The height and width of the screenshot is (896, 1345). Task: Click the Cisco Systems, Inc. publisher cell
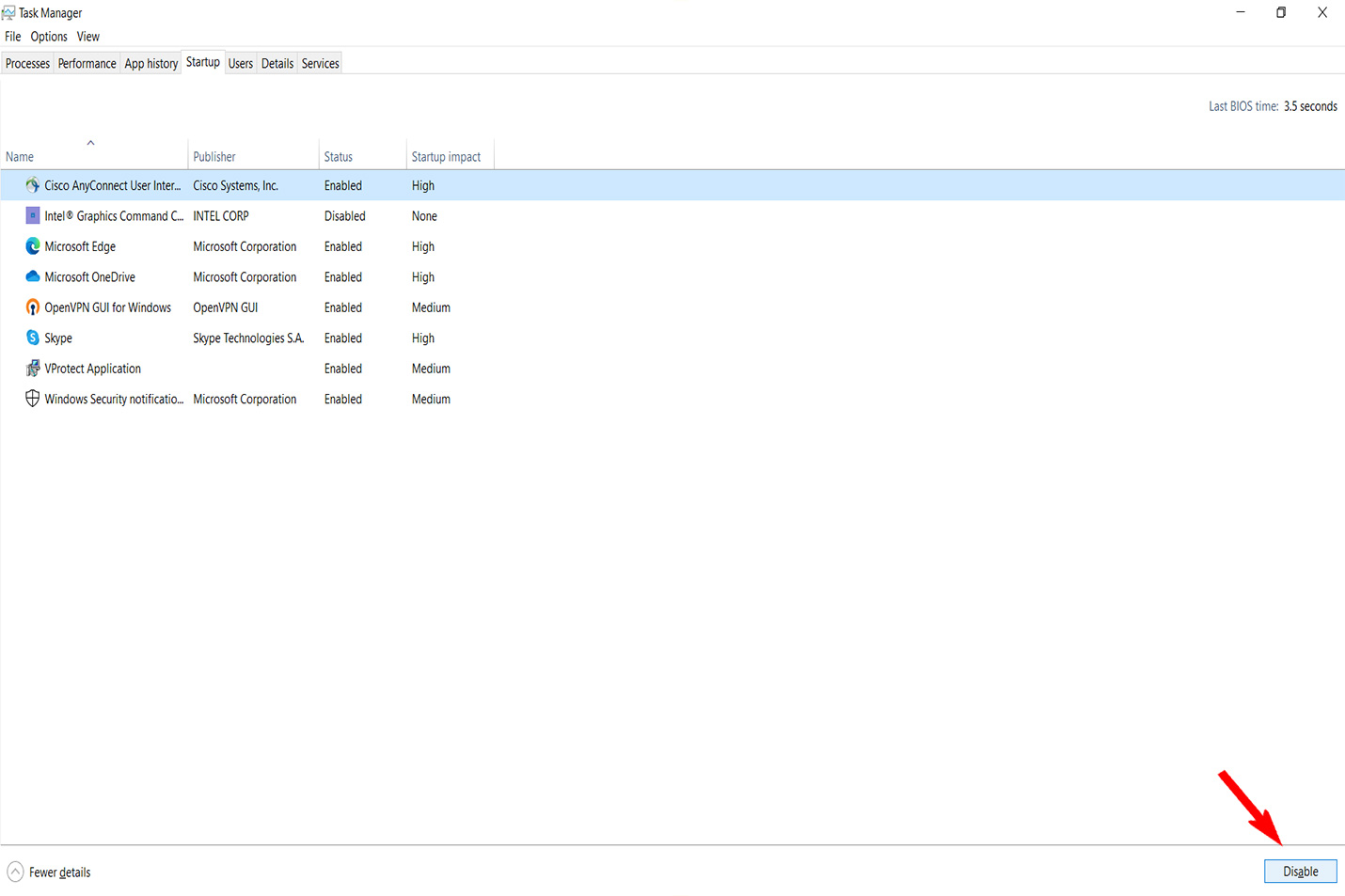236,185
